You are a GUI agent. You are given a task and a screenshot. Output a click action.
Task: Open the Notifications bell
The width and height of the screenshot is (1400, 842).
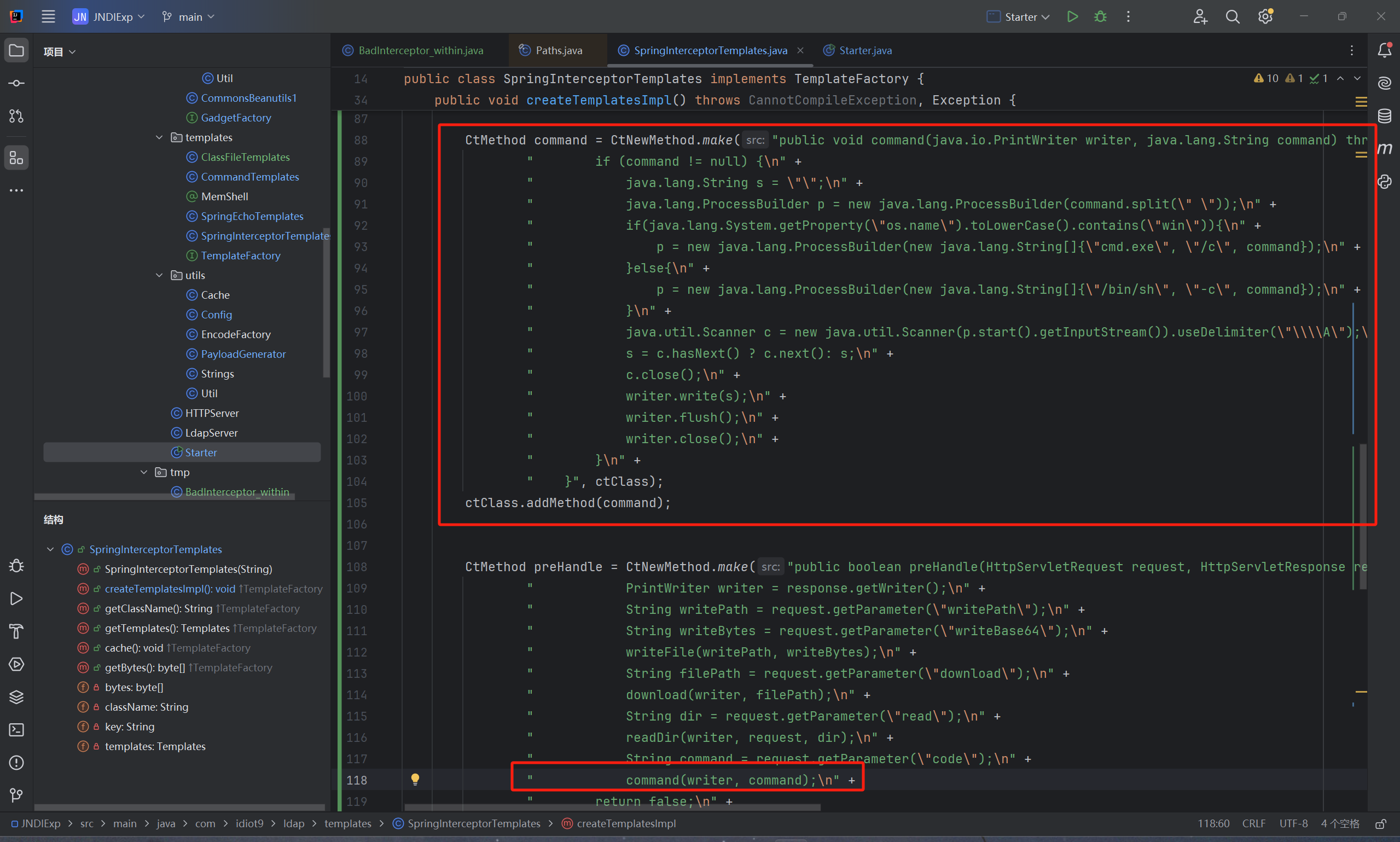pos(1385,50)
